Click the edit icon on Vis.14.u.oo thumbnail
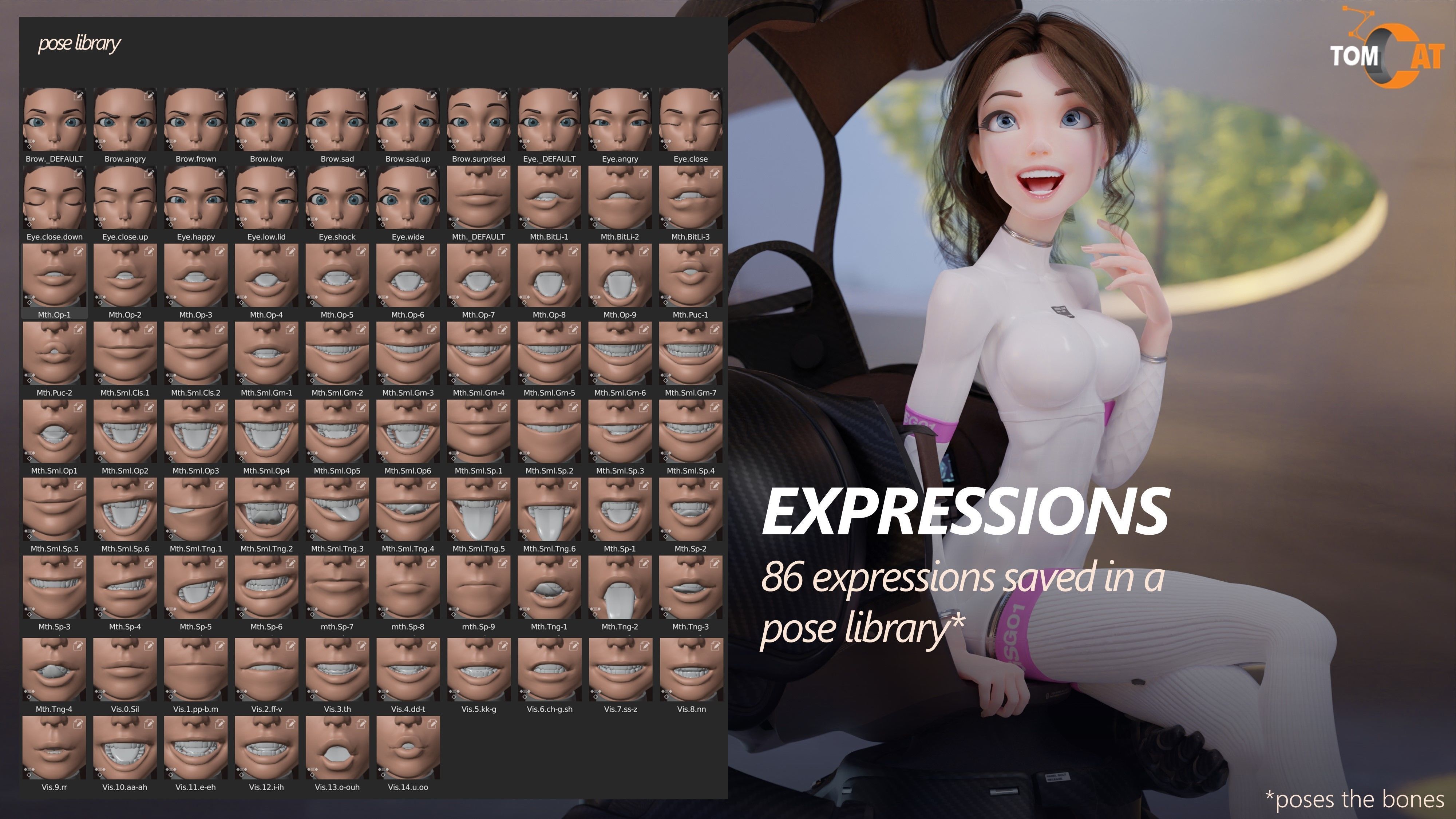This screenshot has width=1456, height=819. [x=432, y=725]
